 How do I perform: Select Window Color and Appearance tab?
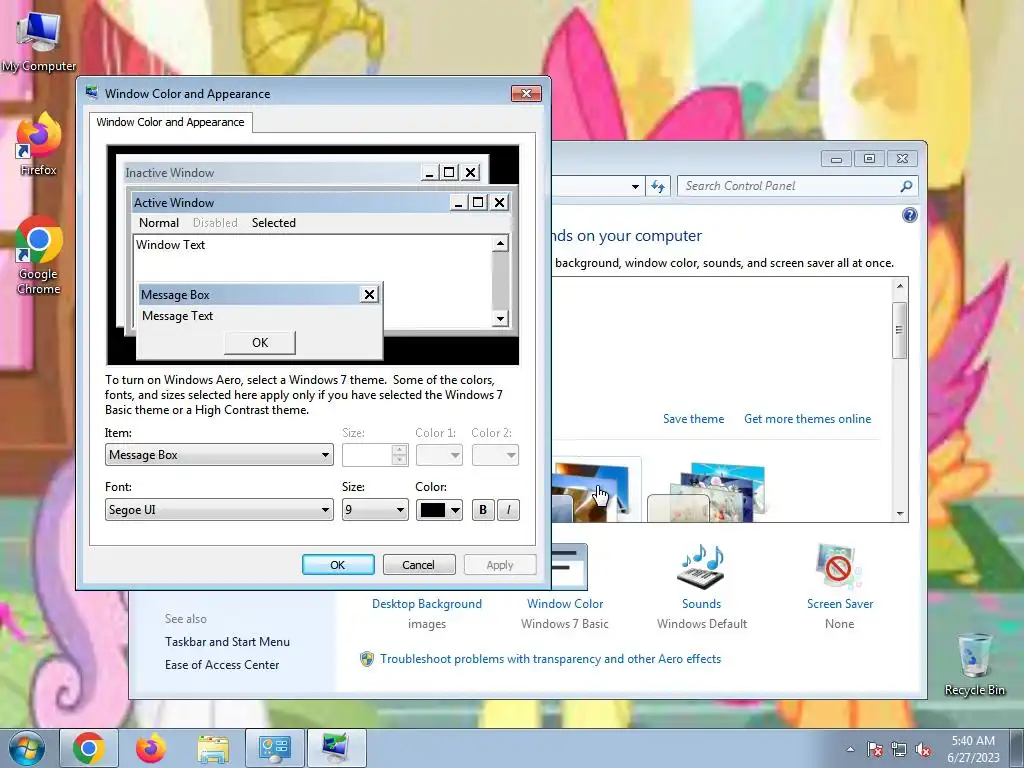170,122
